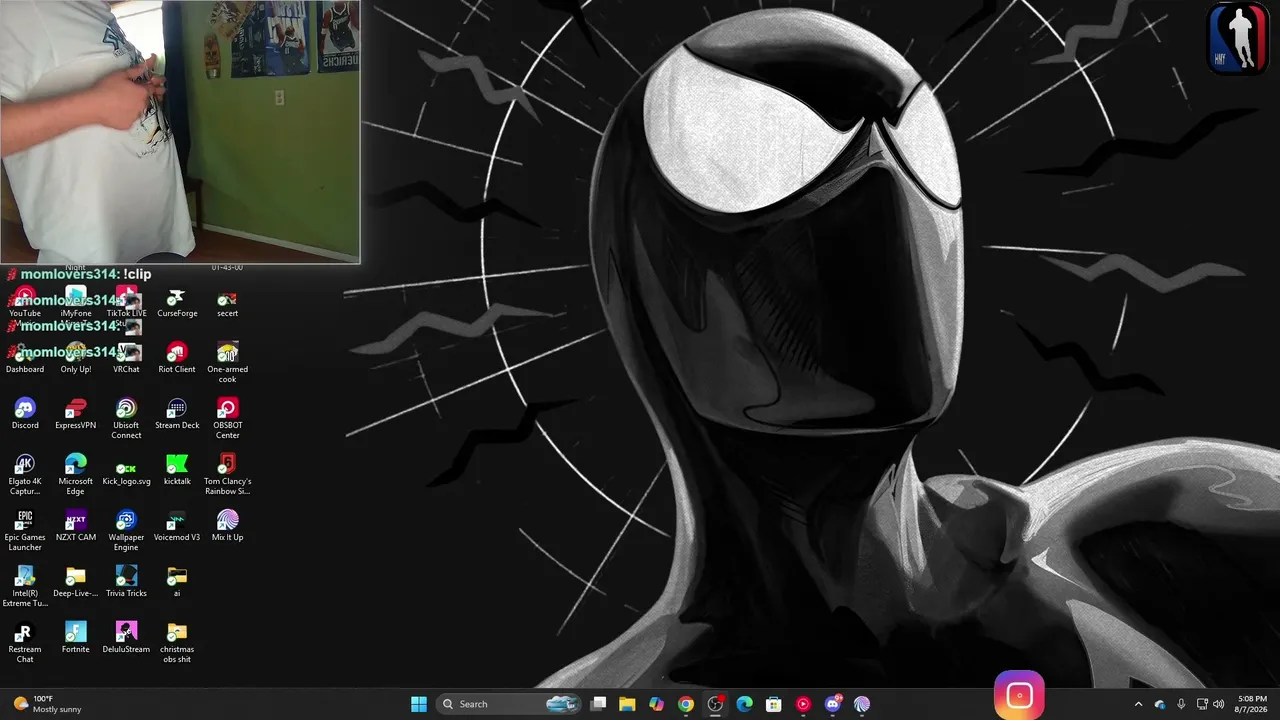This screenshot has width=1280, height=720.
Task: Select Tom Clancy's Rainbow Six desktop icon
Action: [227, 476]
